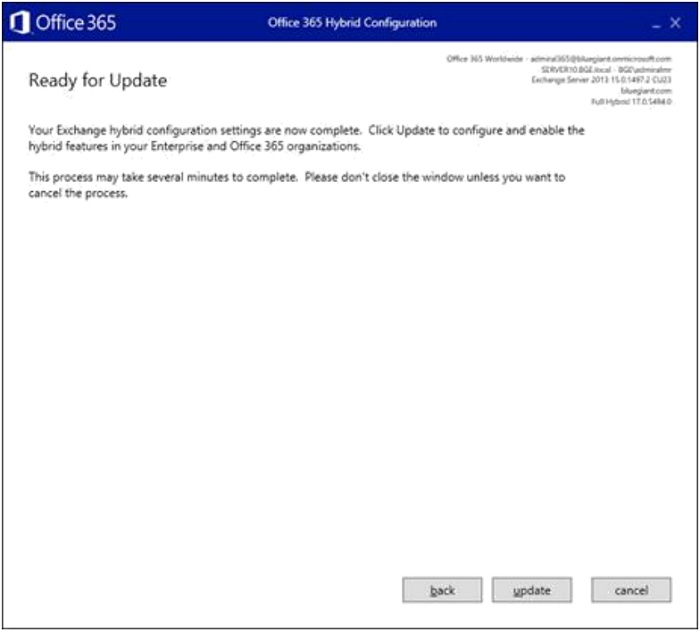Click the Office 365 logo icon
This screenshot has height=632, width=700.
point(20,22)
